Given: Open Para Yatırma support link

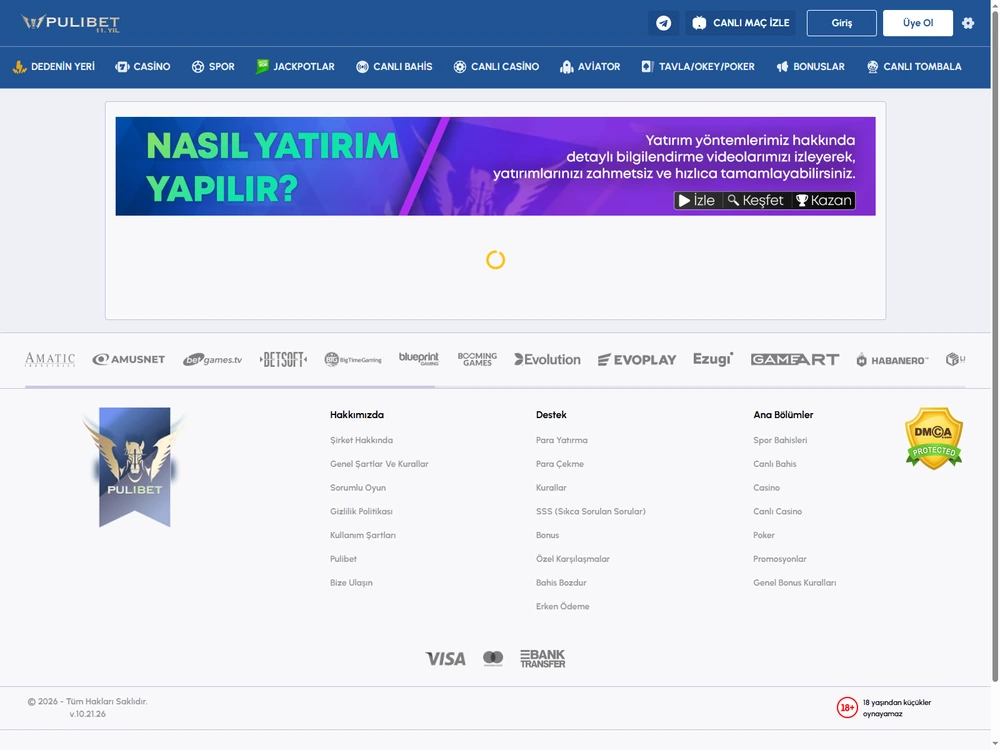Looking at the screenshot, I should pyautogui.click(x=561, y=440).
